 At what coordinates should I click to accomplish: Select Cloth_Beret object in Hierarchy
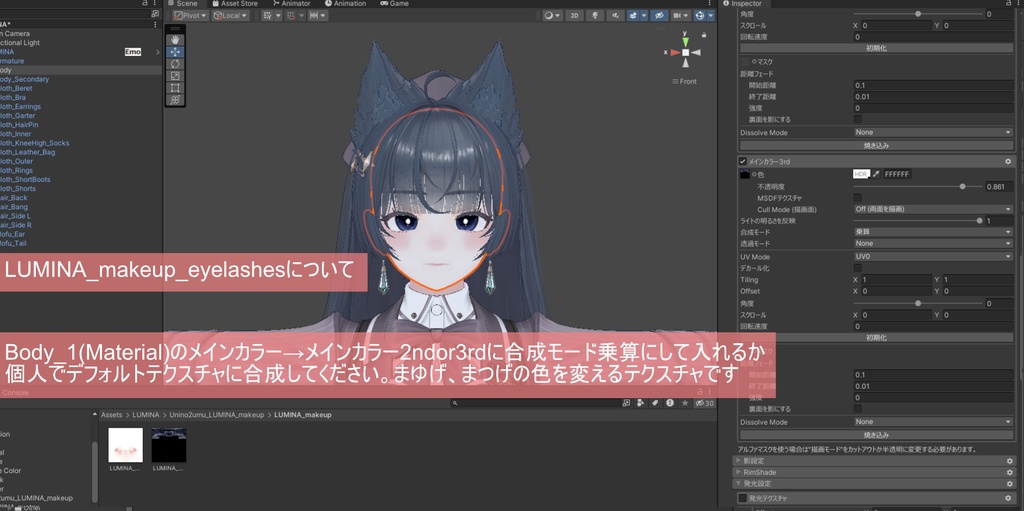pos(15,88)
